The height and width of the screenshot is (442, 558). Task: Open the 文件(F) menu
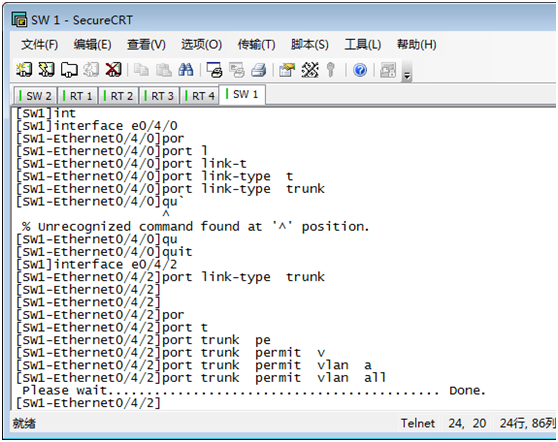pyautogui.click(x=40, y=44)
